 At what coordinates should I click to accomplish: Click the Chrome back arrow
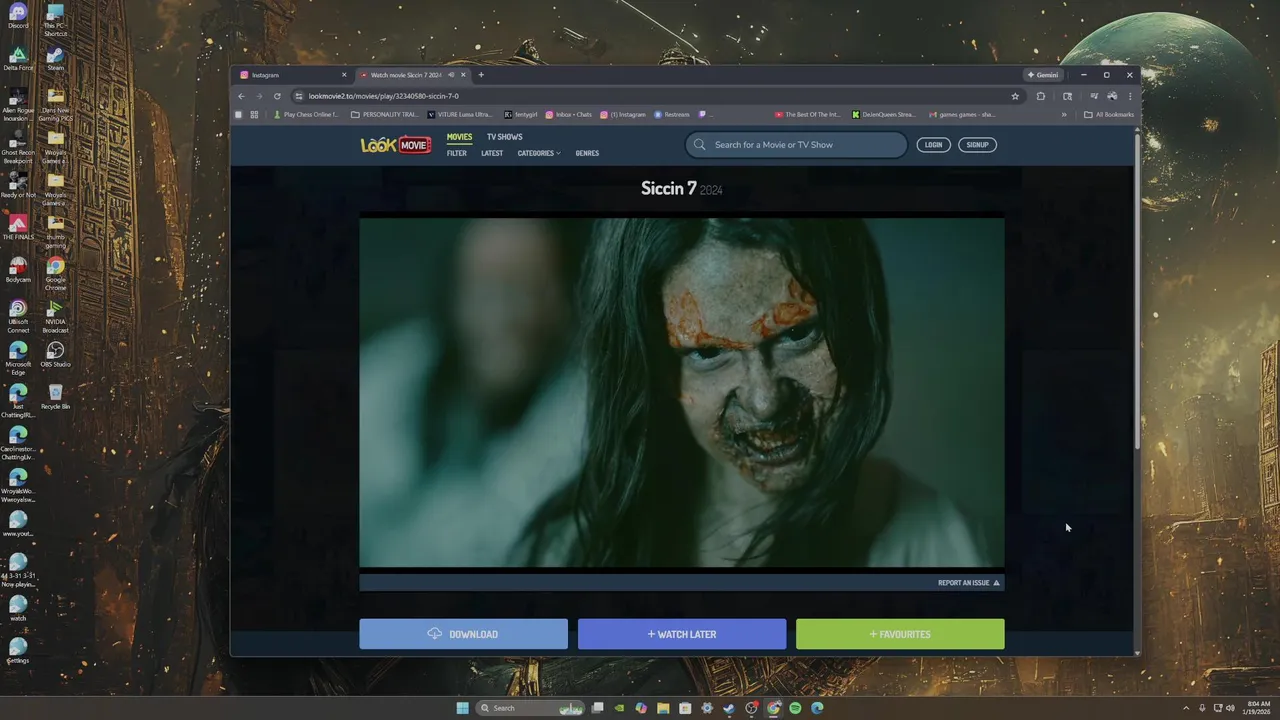point(241,96)
